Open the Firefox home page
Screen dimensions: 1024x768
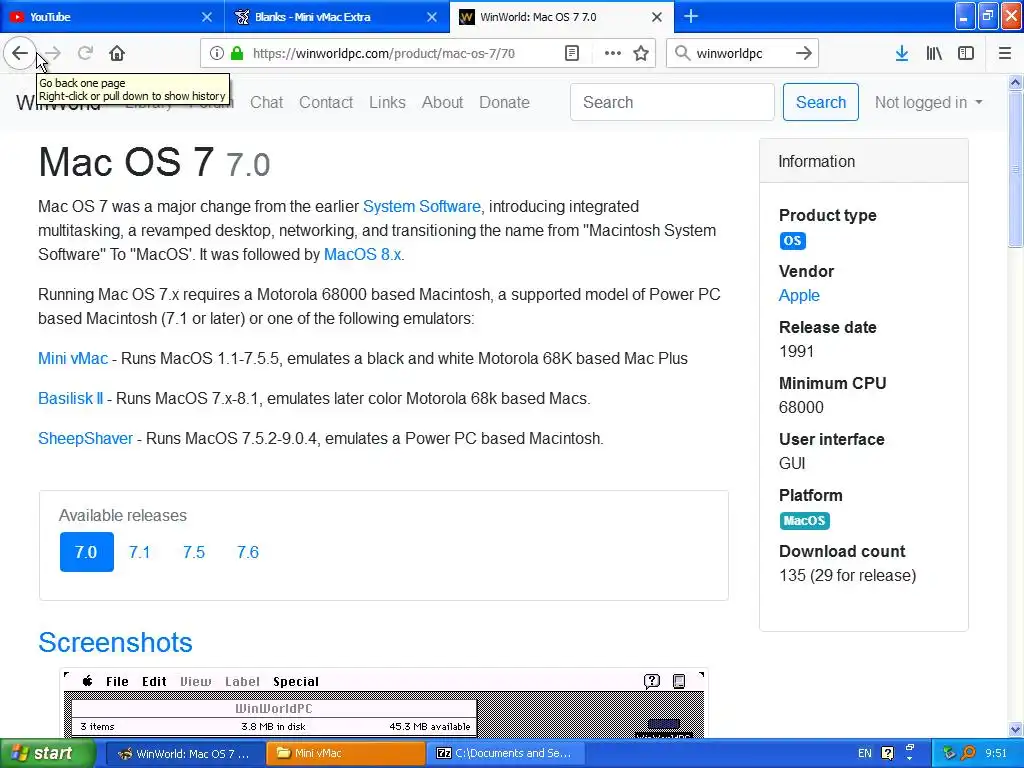click(x=117, y=53)
